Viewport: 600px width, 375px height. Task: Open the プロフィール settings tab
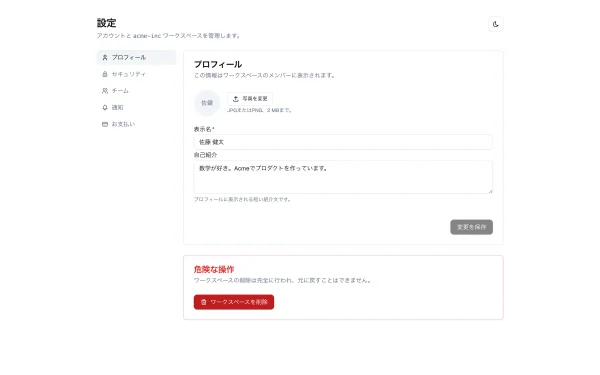(136, 57)
